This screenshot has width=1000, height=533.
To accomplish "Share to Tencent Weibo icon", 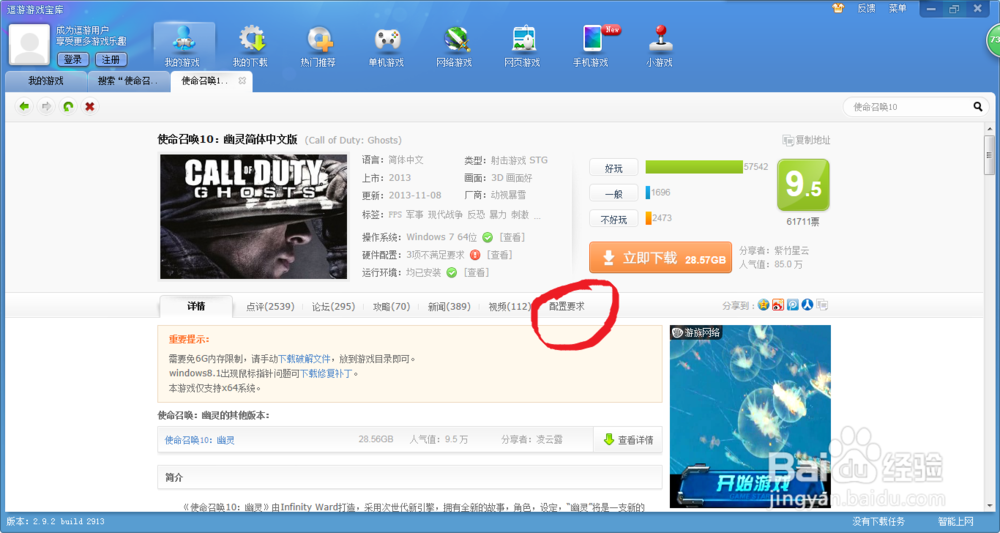I will pyautogui.click(x=793, y=305).
